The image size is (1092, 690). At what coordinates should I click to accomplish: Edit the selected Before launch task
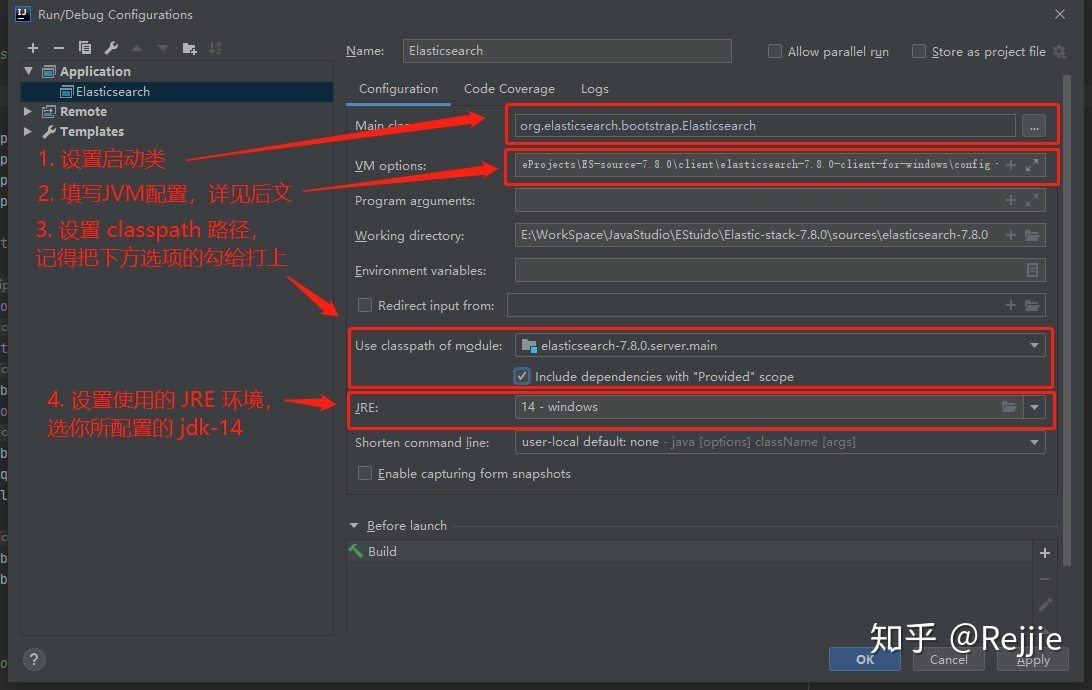coord(1045,605)
